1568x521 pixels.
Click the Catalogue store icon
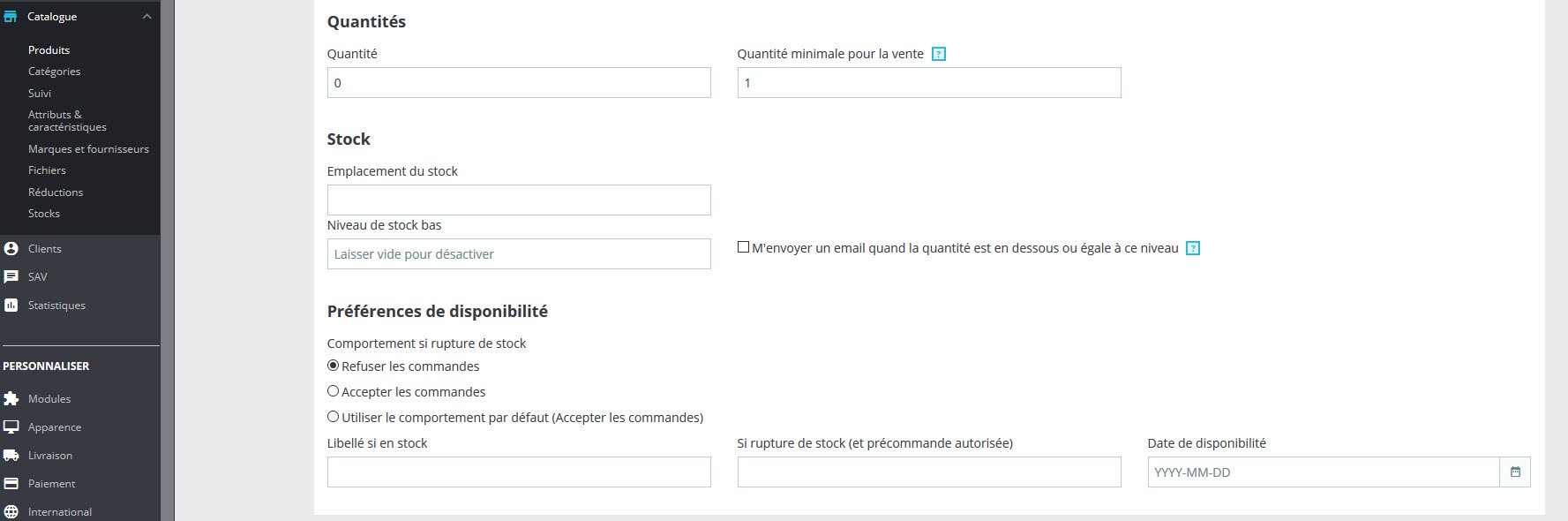(11, 16)
